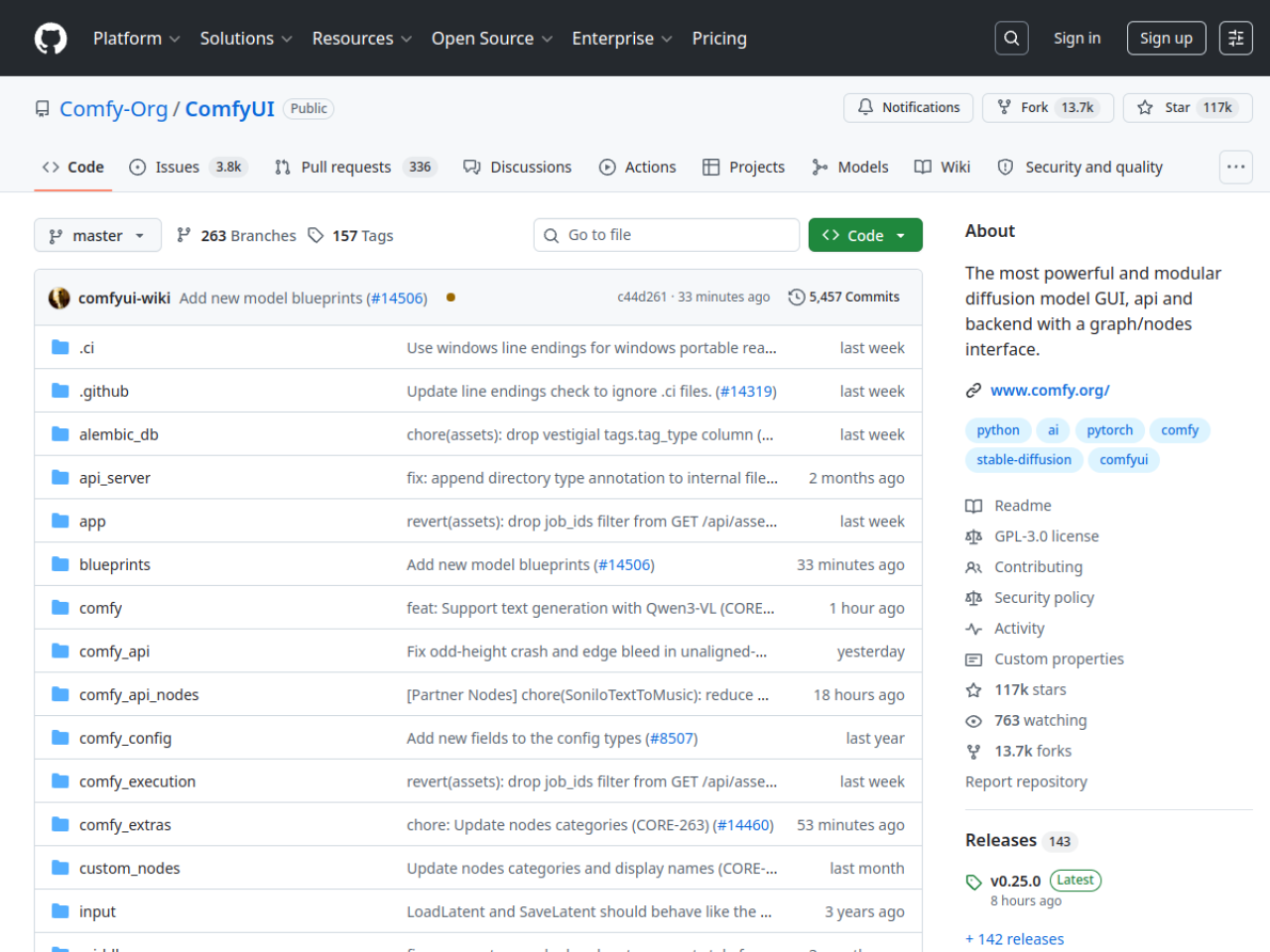
Task: Open the Wiki tab
Action: click(x=943, y=167)
